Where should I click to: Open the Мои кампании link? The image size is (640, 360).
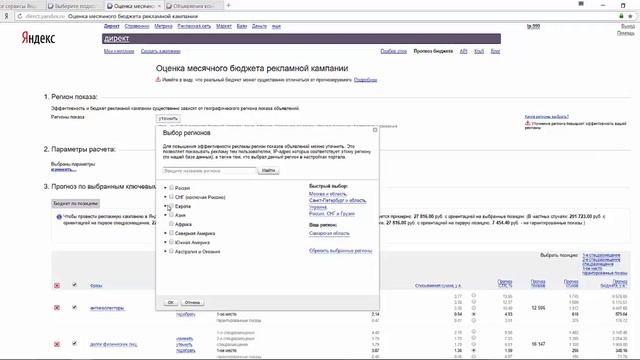point(119,51)
